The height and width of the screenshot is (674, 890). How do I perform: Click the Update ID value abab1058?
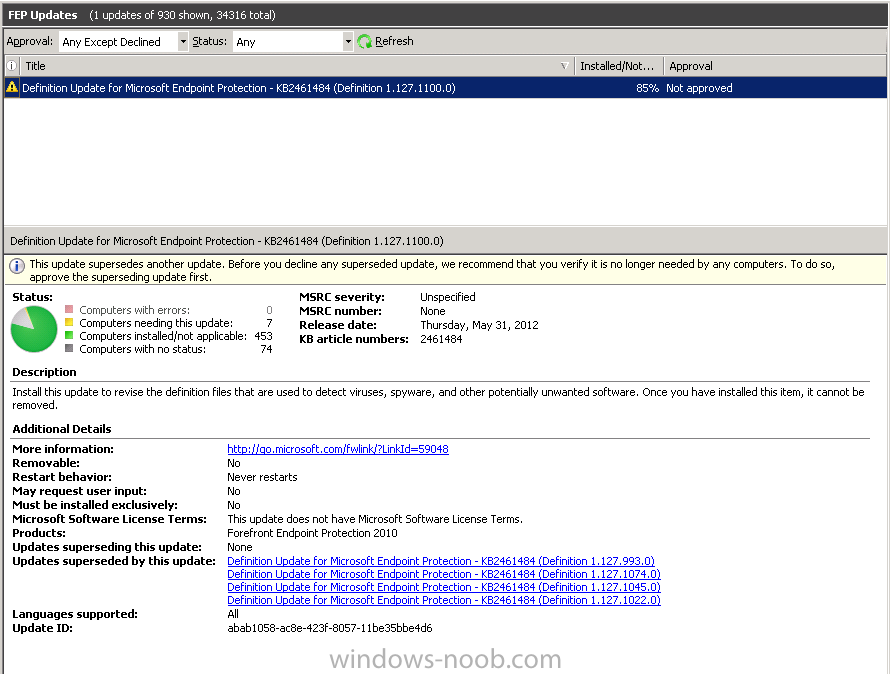point(330,628)
